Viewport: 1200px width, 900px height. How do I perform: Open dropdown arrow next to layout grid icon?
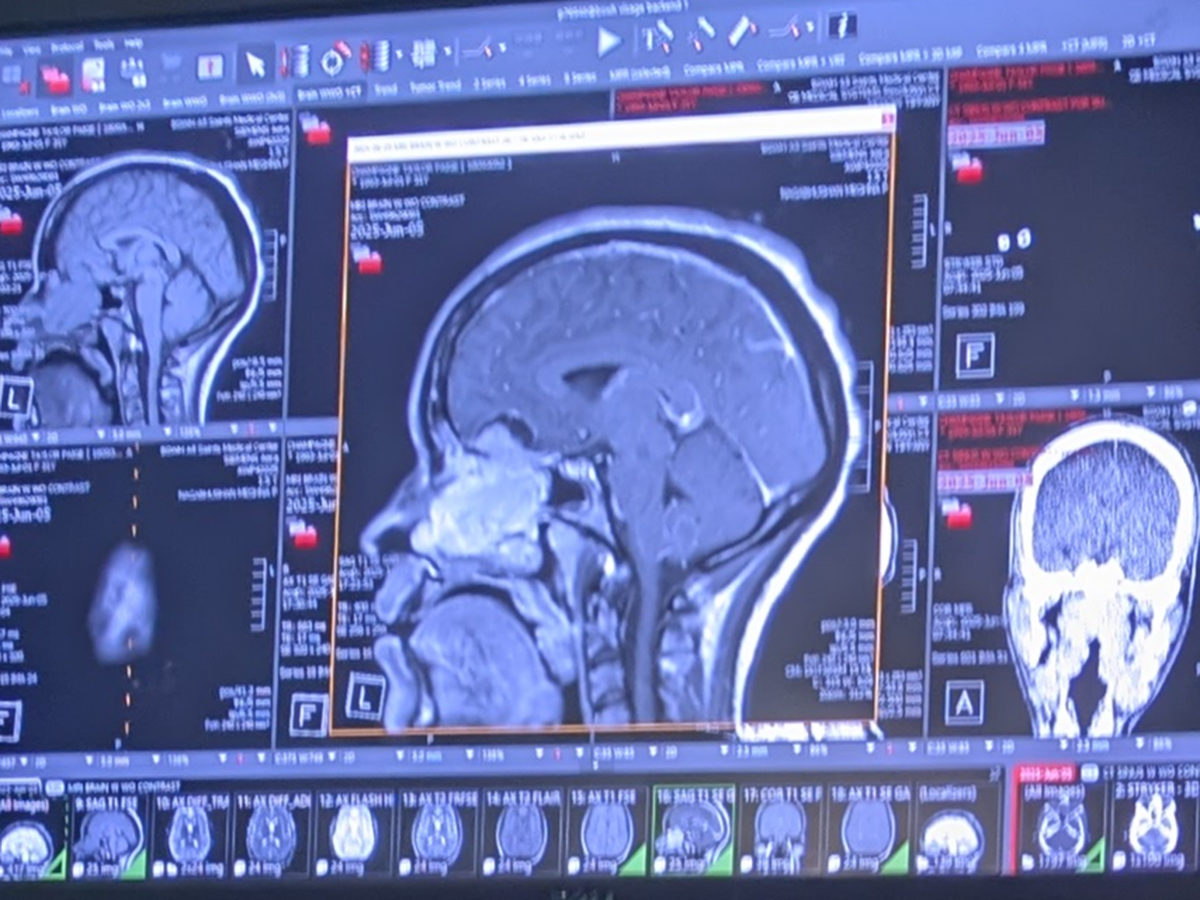click(446, 51)
